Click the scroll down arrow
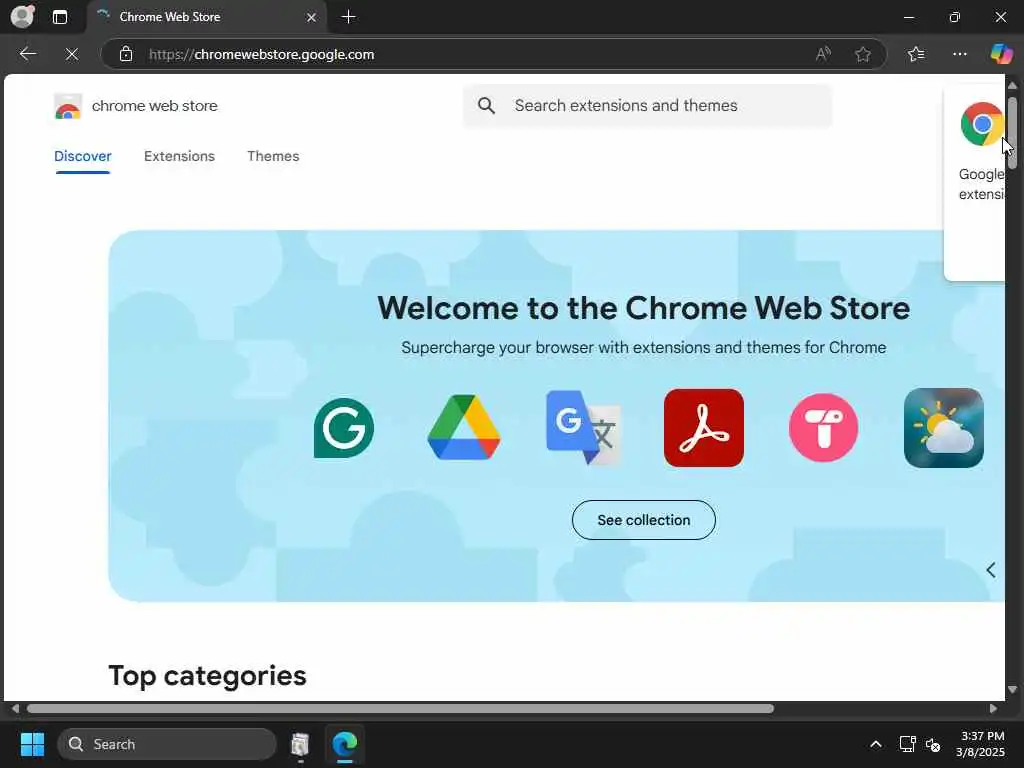The image size is (1024, 768). pyautogui.click(x=1012, y=689)
